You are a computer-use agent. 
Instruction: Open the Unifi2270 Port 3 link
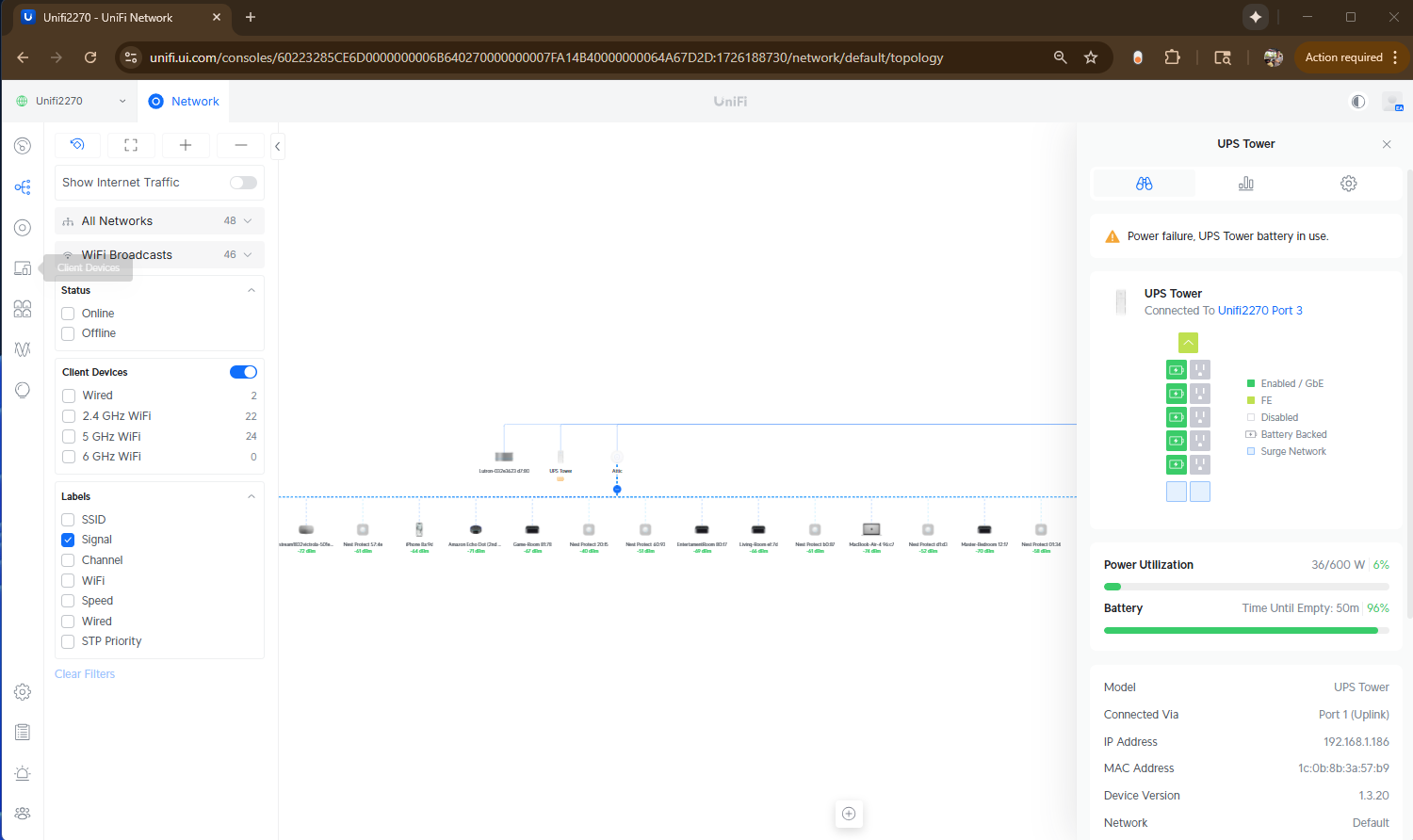coord(1259,311)
